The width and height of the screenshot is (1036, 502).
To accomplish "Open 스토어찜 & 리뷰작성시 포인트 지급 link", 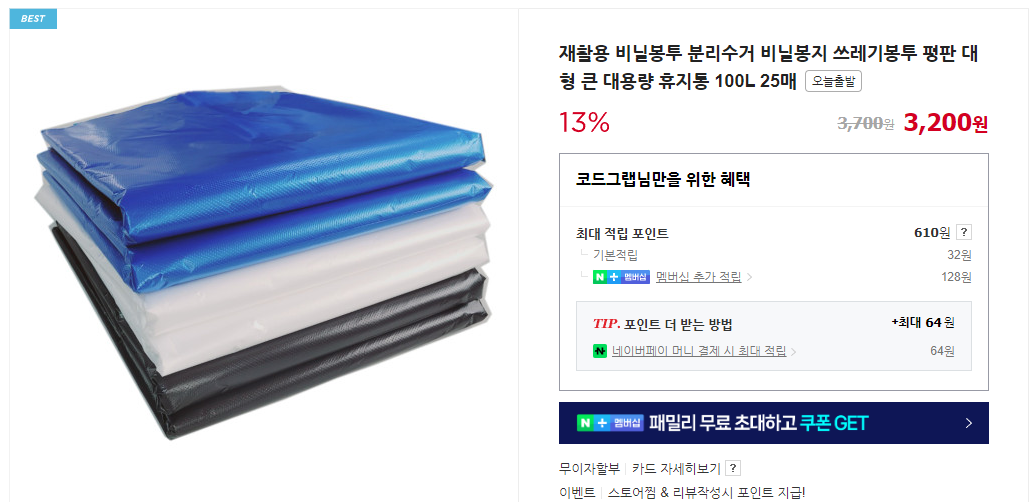I will coord(706,492).
